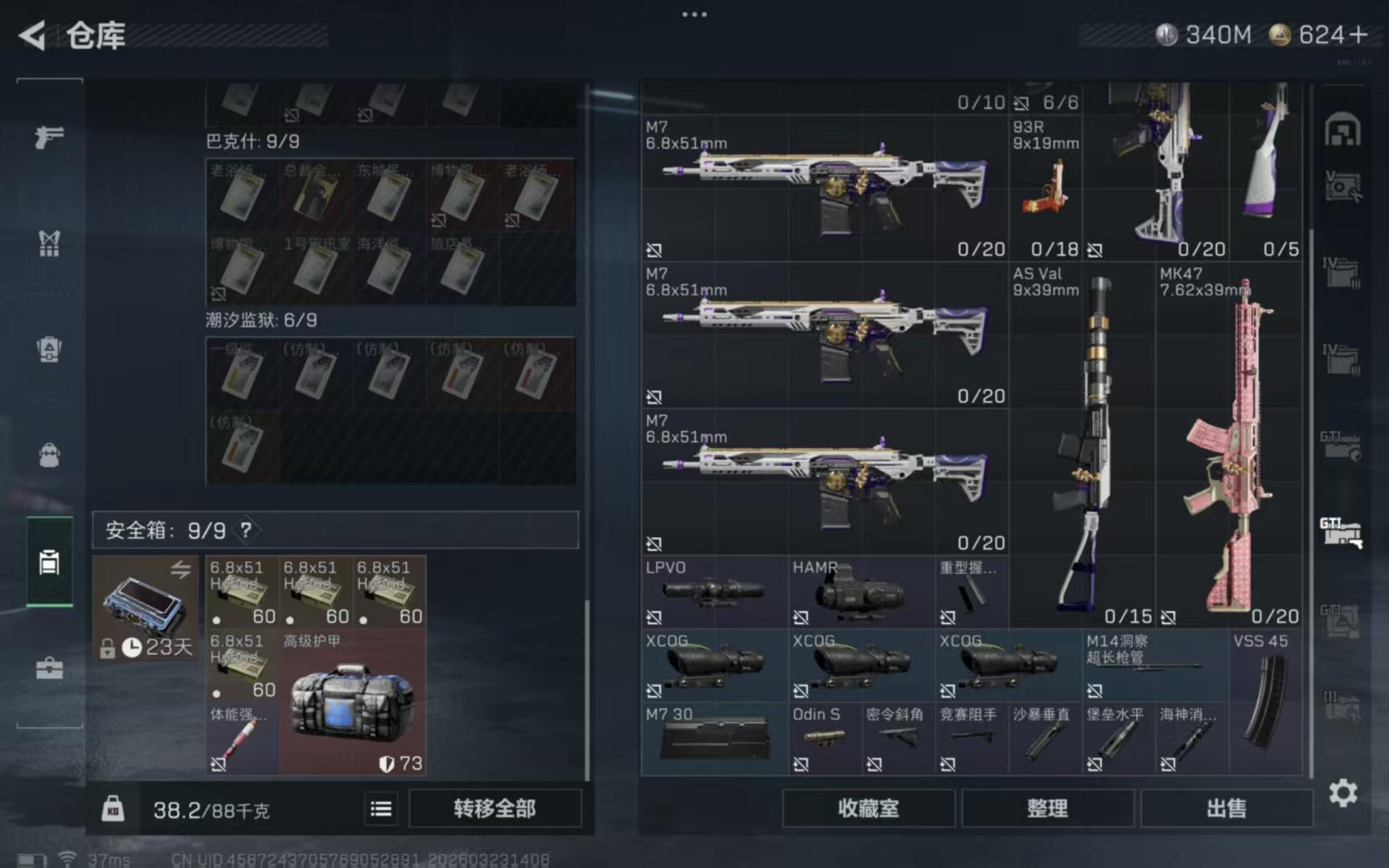Open the weapons category with the pistol icon
The image size is (1389, 868).
(49, 137)
